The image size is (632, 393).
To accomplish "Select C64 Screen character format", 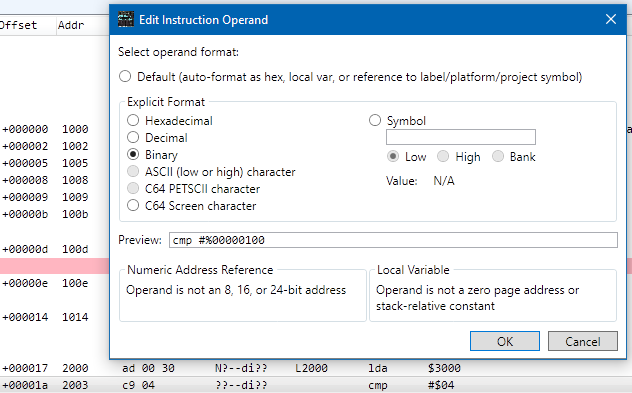I will pyautogui.click(x=133, y=206).
